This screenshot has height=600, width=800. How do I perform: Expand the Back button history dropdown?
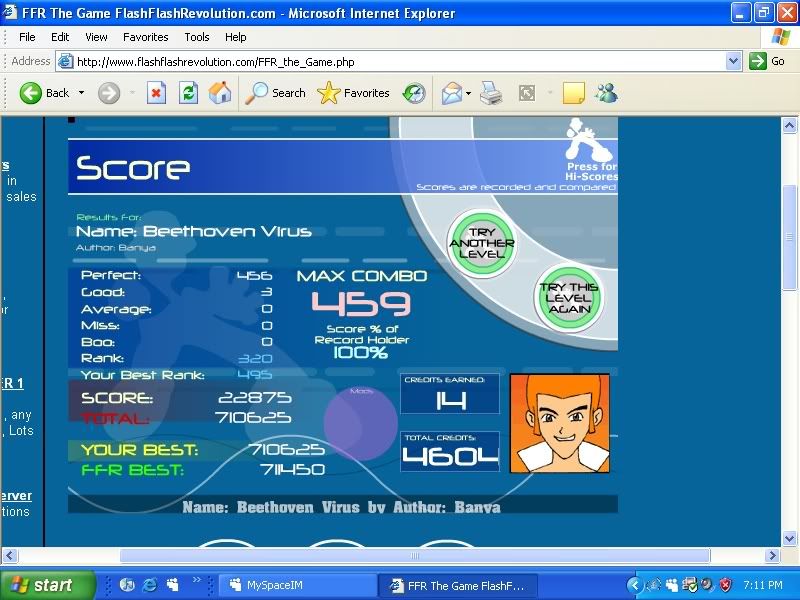pos(82,93)
